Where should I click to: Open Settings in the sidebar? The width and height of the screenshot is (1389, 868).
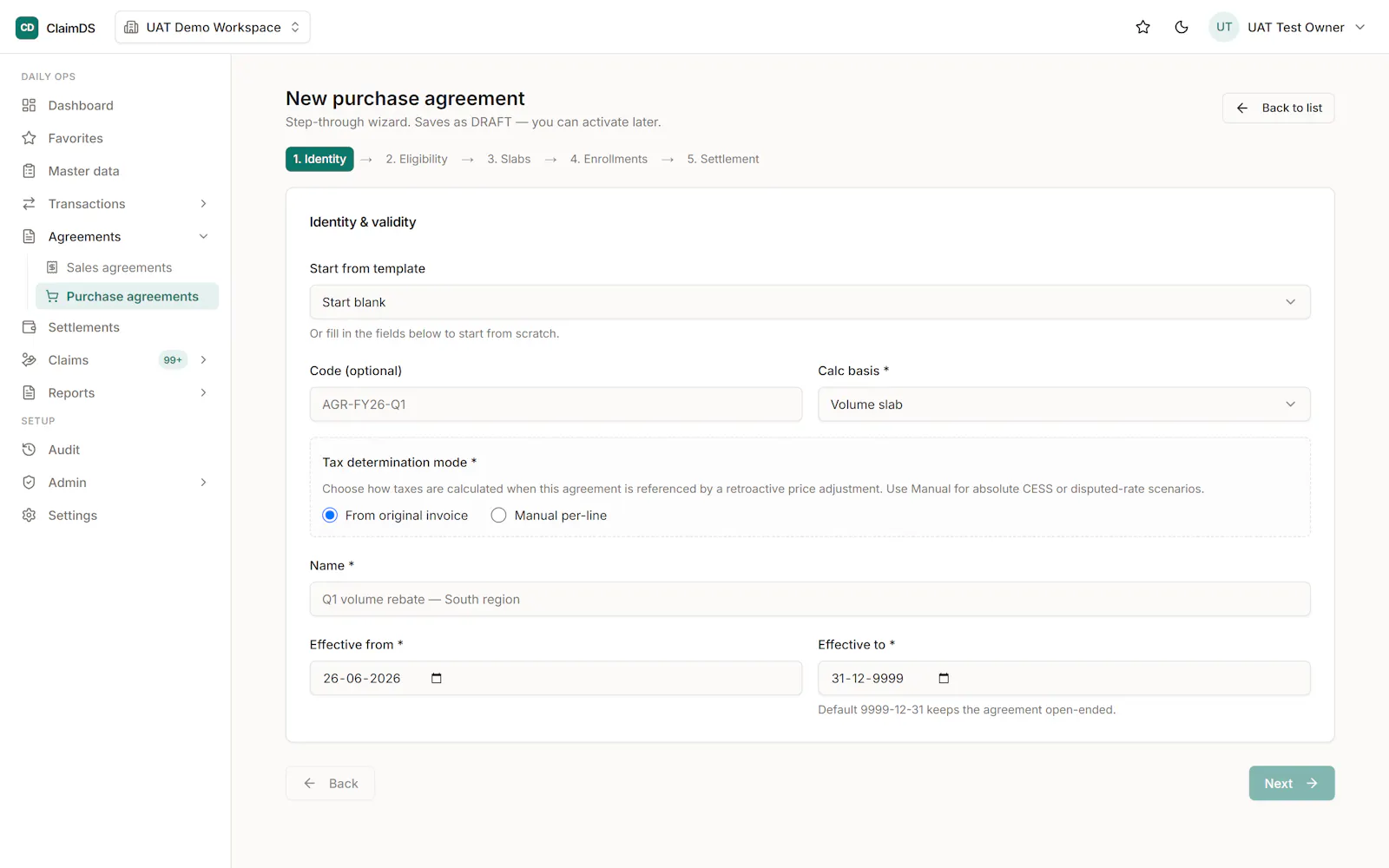coord(115,516)
